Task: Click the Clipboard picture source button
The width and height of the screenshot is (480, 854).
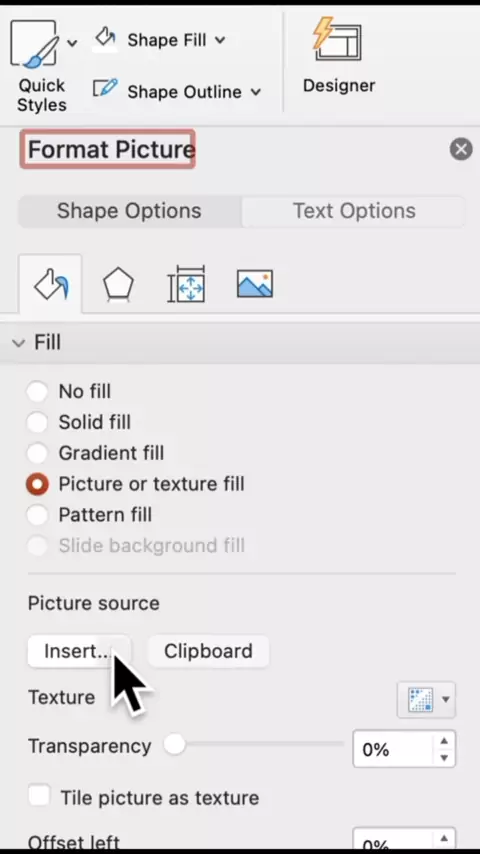Action: [x=208, y=651]
